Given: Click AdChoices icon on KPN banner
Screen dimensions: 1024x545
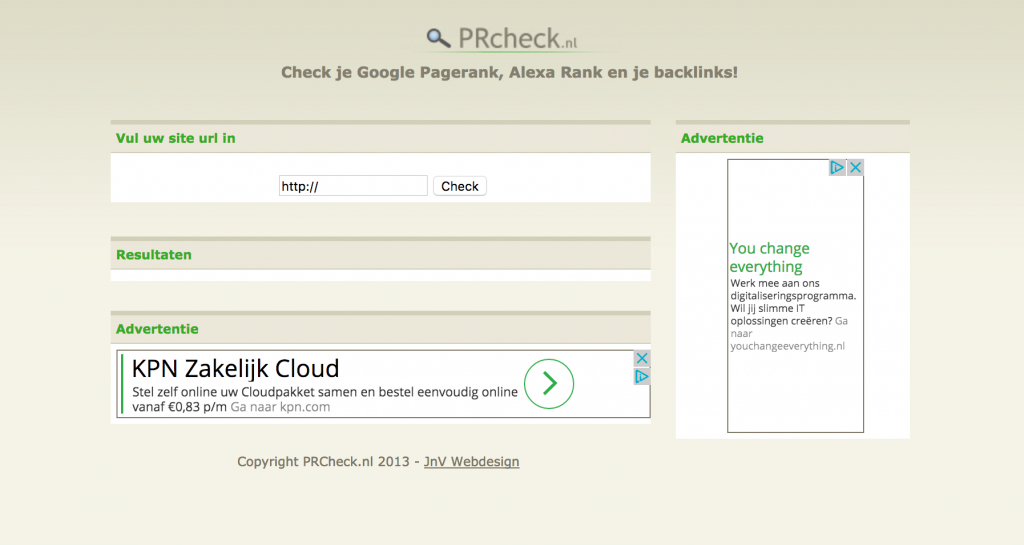Looking at the screenshot, I should pyautogui.click(x=642, y=376).
